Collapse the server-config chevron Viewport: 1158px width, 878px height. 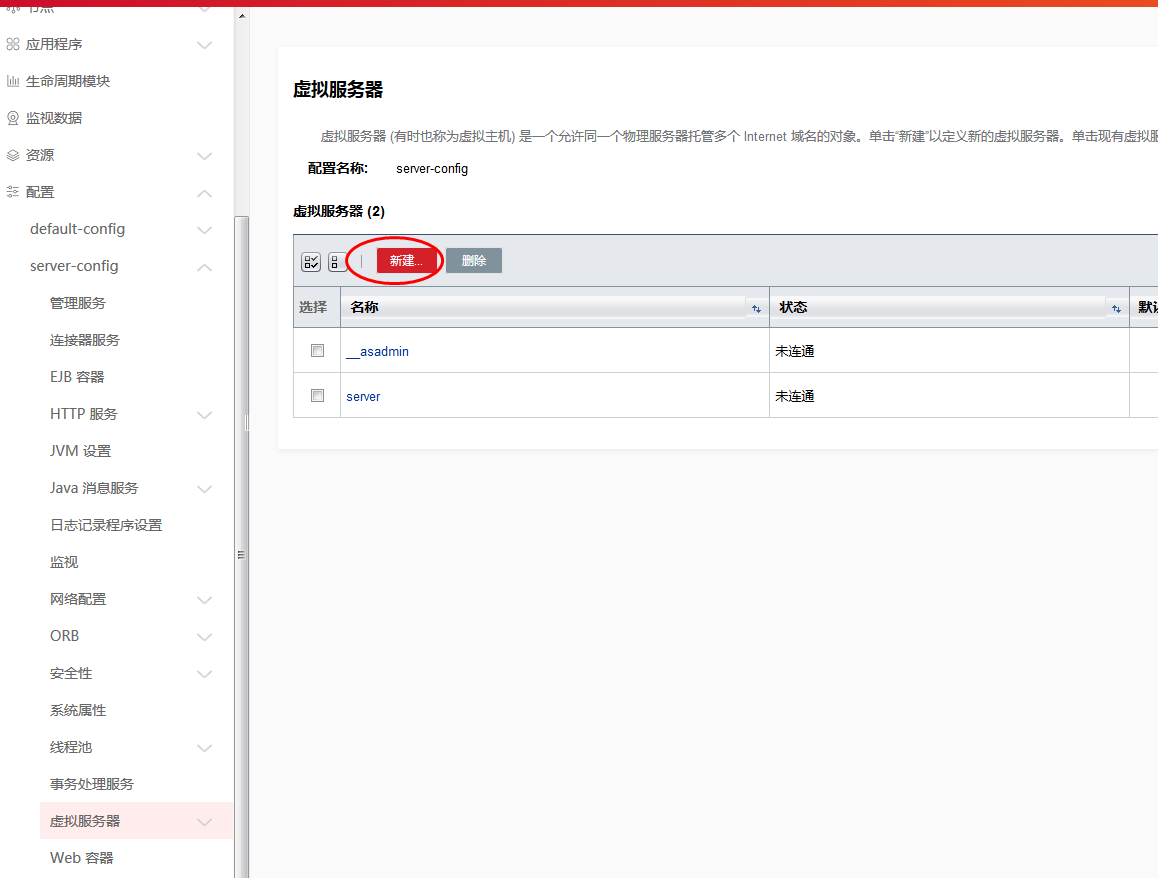204,267
